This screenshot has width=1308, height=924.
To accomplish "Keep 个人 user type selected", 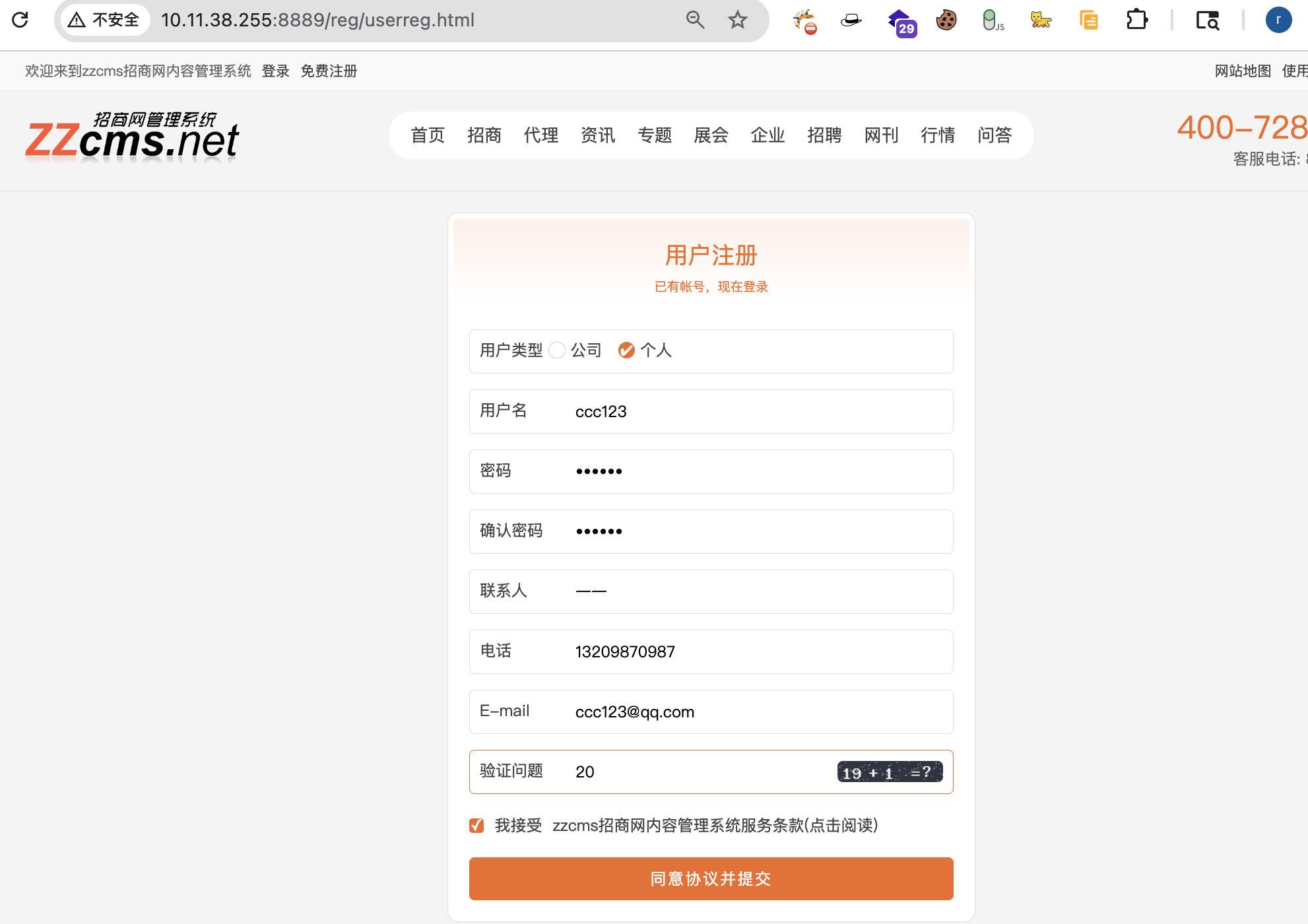I will [x=626, y=350].
